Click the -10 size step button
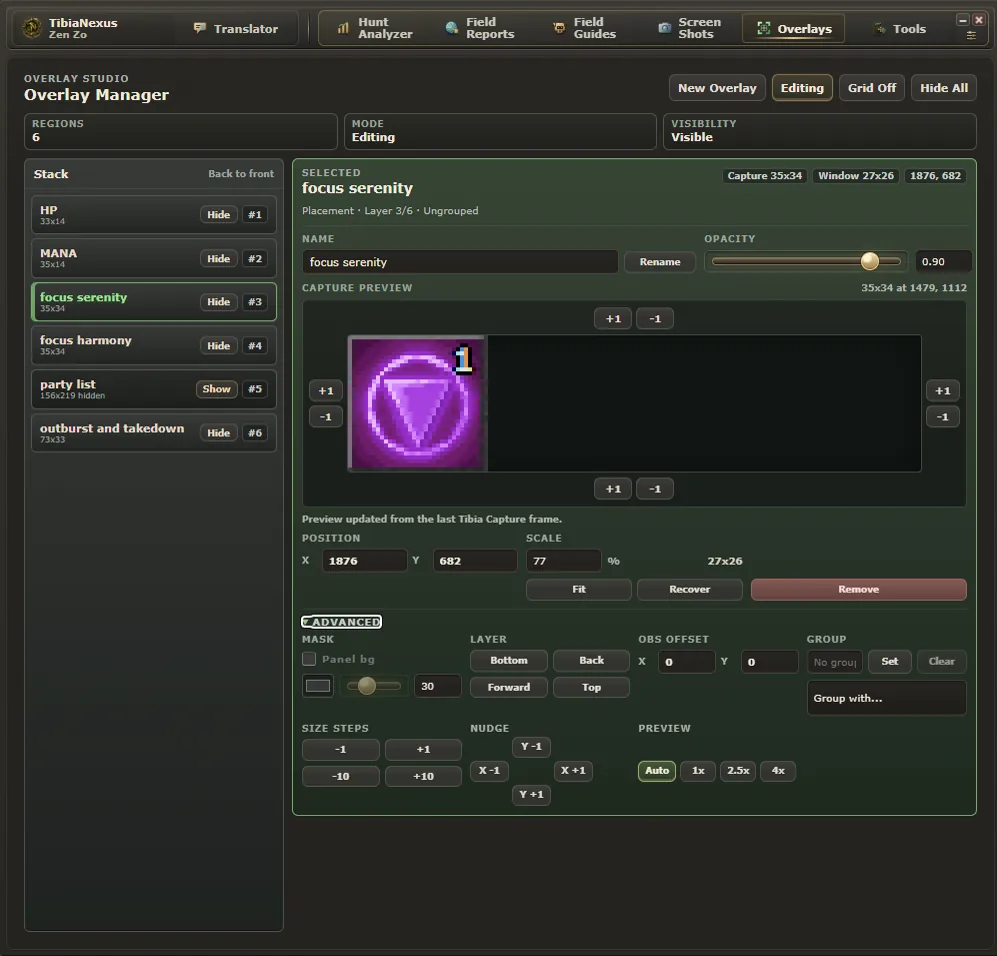This screenshot has height=956, width=997. coord(341,776)
